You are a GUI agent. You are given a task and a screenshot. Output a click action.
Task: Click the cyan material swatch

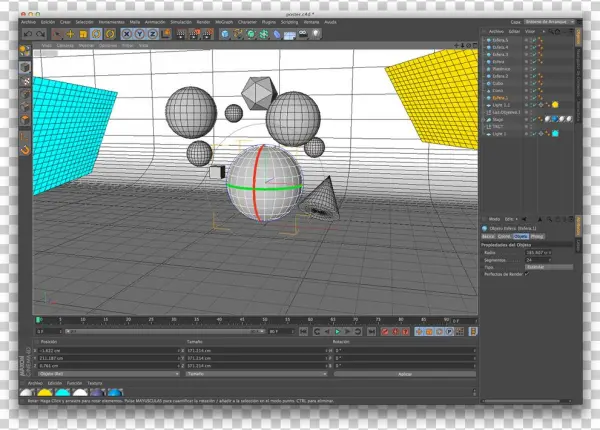click(64, 391)
